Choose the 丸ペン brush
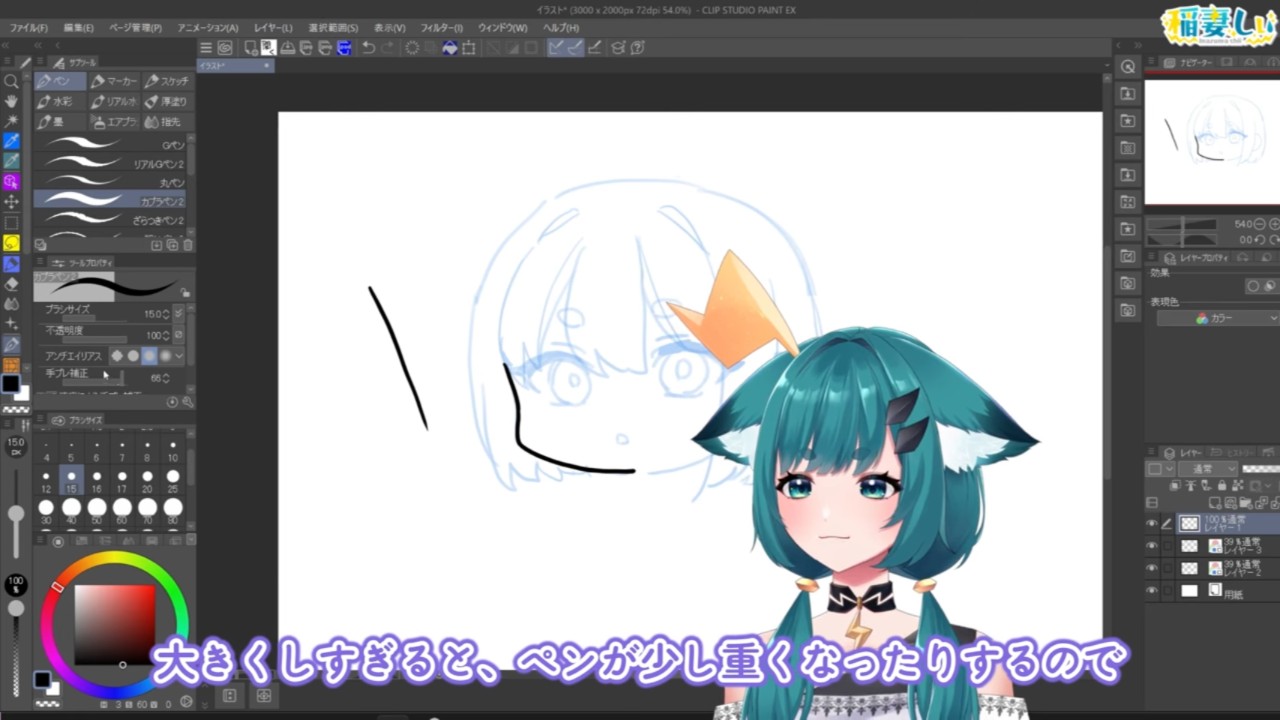This screenshot has height=720, width=1280. click(110, 182)
